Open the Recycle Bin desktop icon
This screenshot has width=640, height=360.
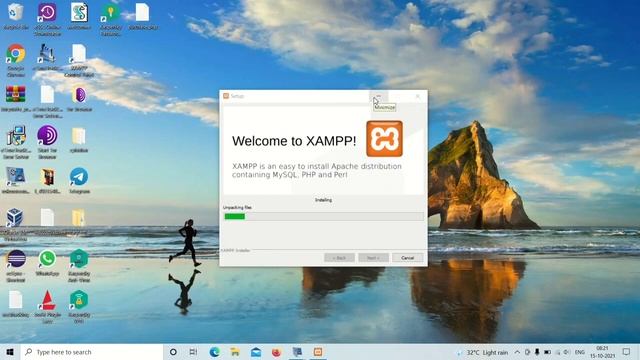(x=16, y=13)
